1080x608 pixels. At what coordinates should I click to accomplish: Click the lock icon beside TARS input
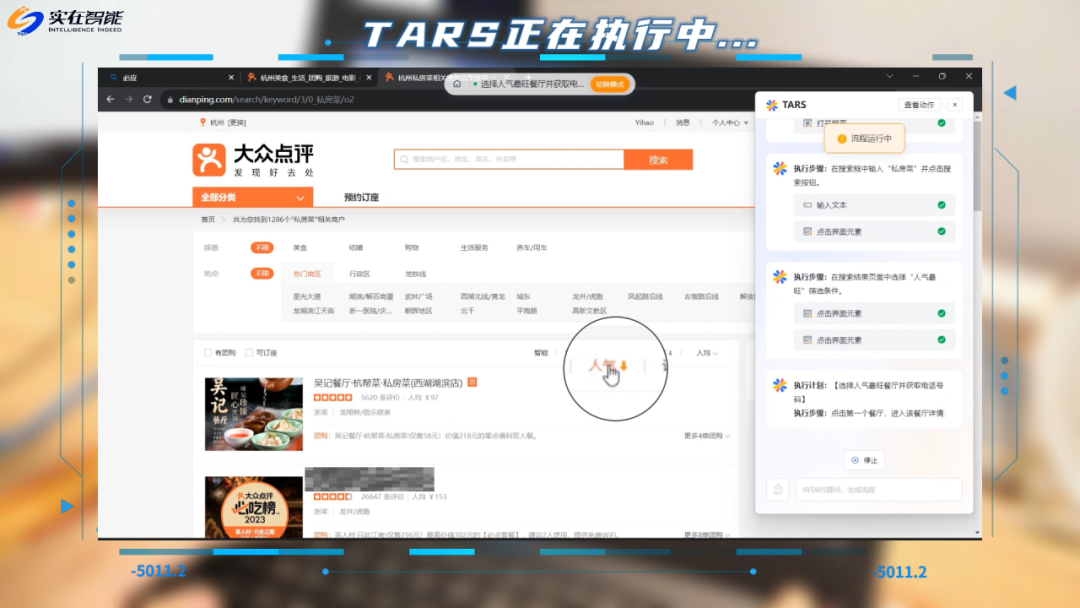pos(778,490)
